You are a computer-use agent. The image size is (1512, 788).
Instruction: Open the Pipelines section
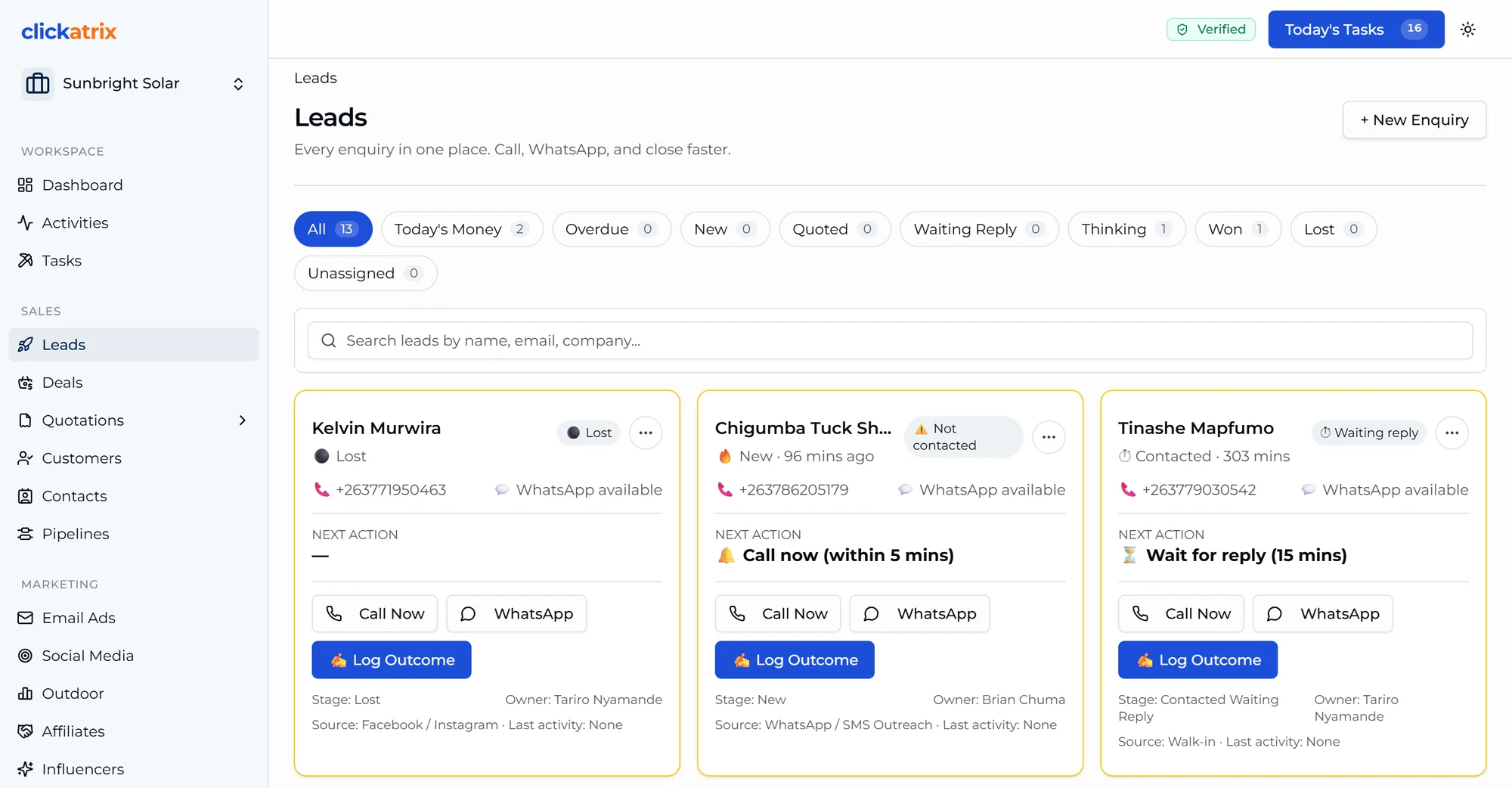(134, 534)
